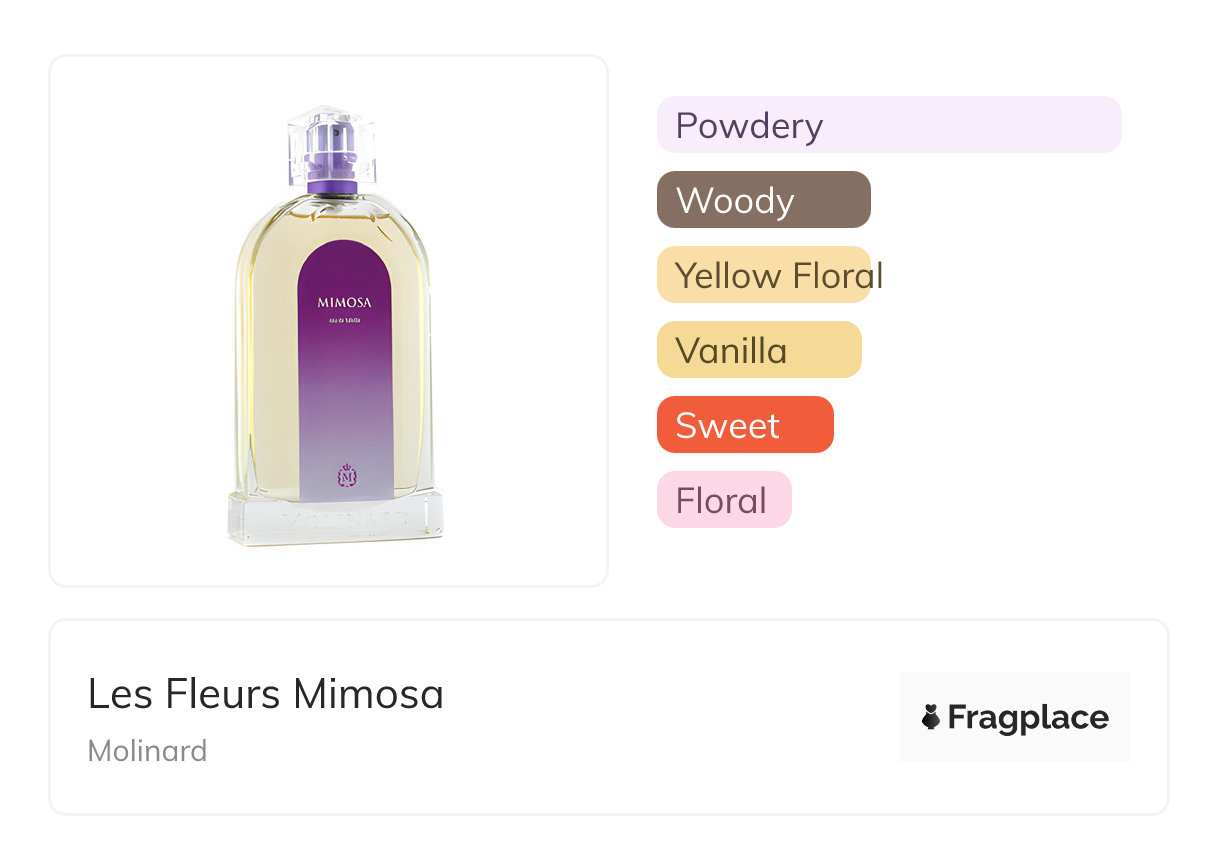
Task: Click the Molinard crest emblem on the bottle
Action: (x=347, y=477)
